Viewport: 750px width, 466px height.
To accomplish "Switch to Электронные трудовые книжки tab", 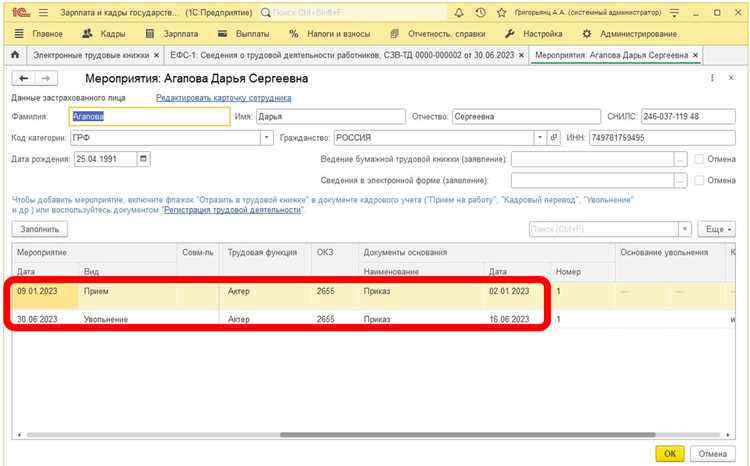I will [x=91, y=55].
